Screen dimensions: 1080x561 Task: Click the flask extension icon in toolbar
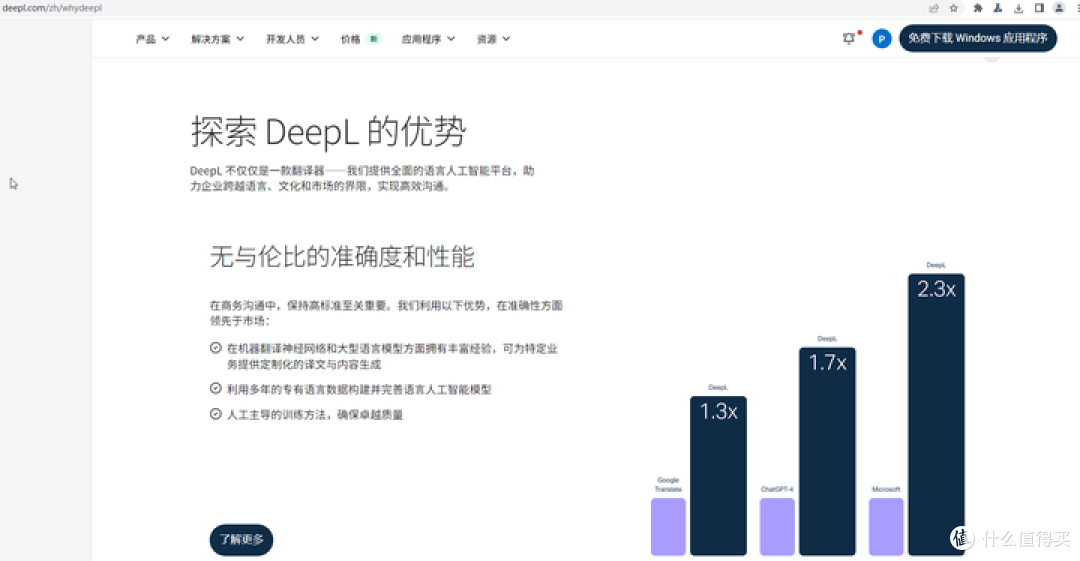pyautogui.click(x=997, y=8)
